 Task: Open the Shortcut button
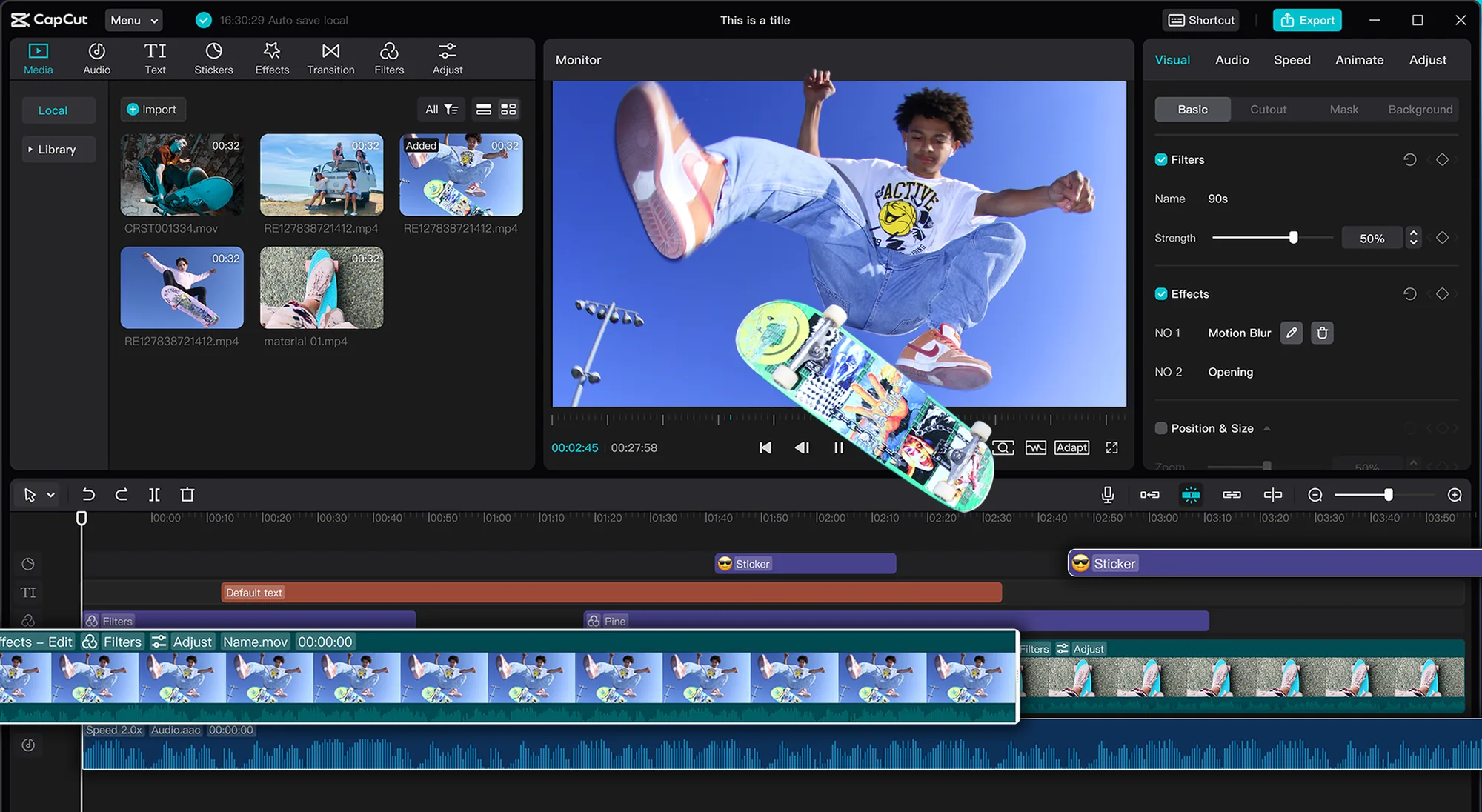[1201, 20]
